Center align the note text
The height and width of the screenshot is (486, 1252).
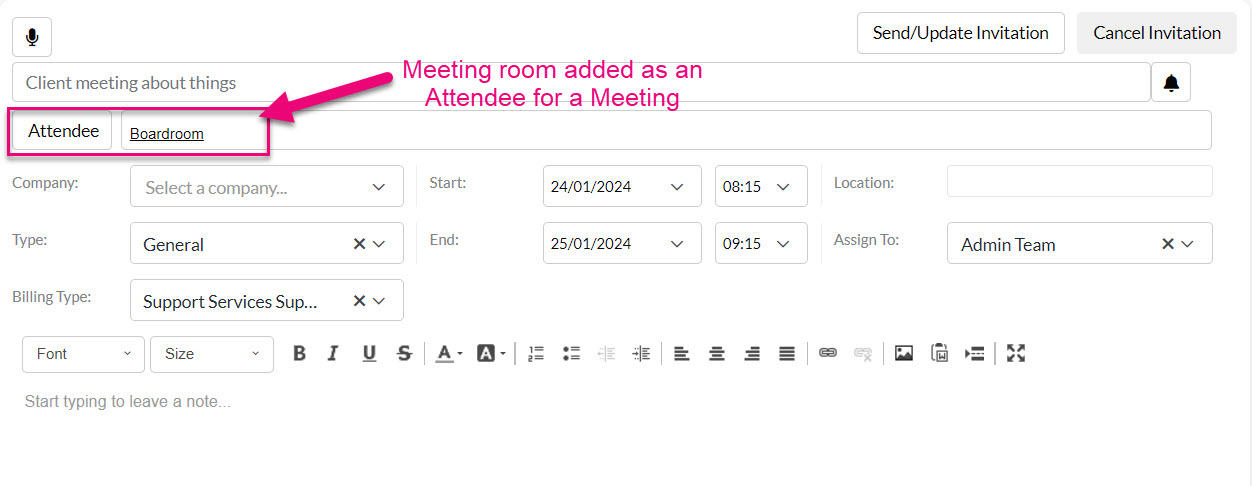click(x=717, y=353)
